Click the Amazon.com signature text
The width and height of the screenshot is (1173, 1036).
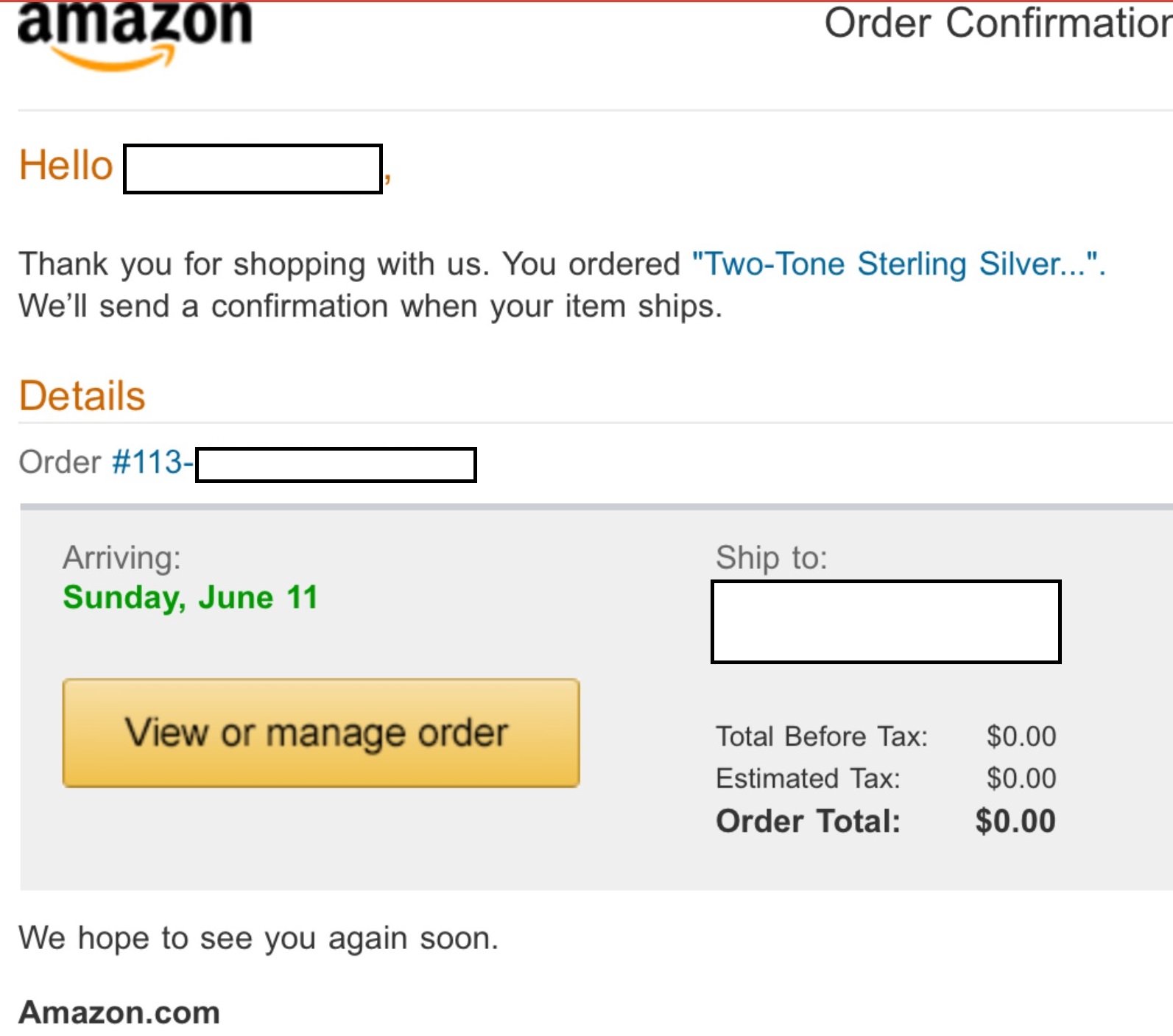point(119,1012)
